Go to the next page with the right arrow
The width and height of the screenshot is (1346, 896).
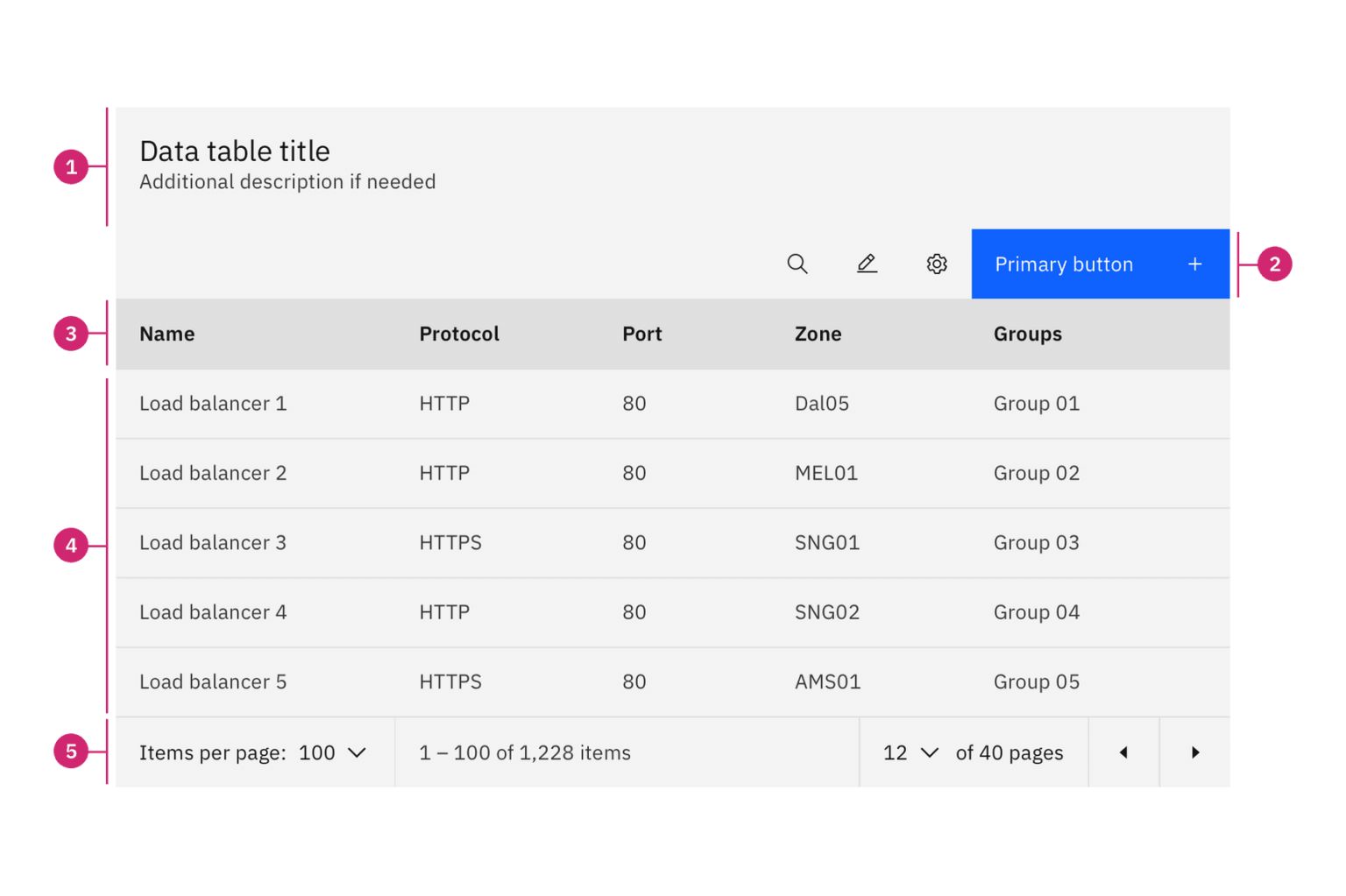point(1194,751)
